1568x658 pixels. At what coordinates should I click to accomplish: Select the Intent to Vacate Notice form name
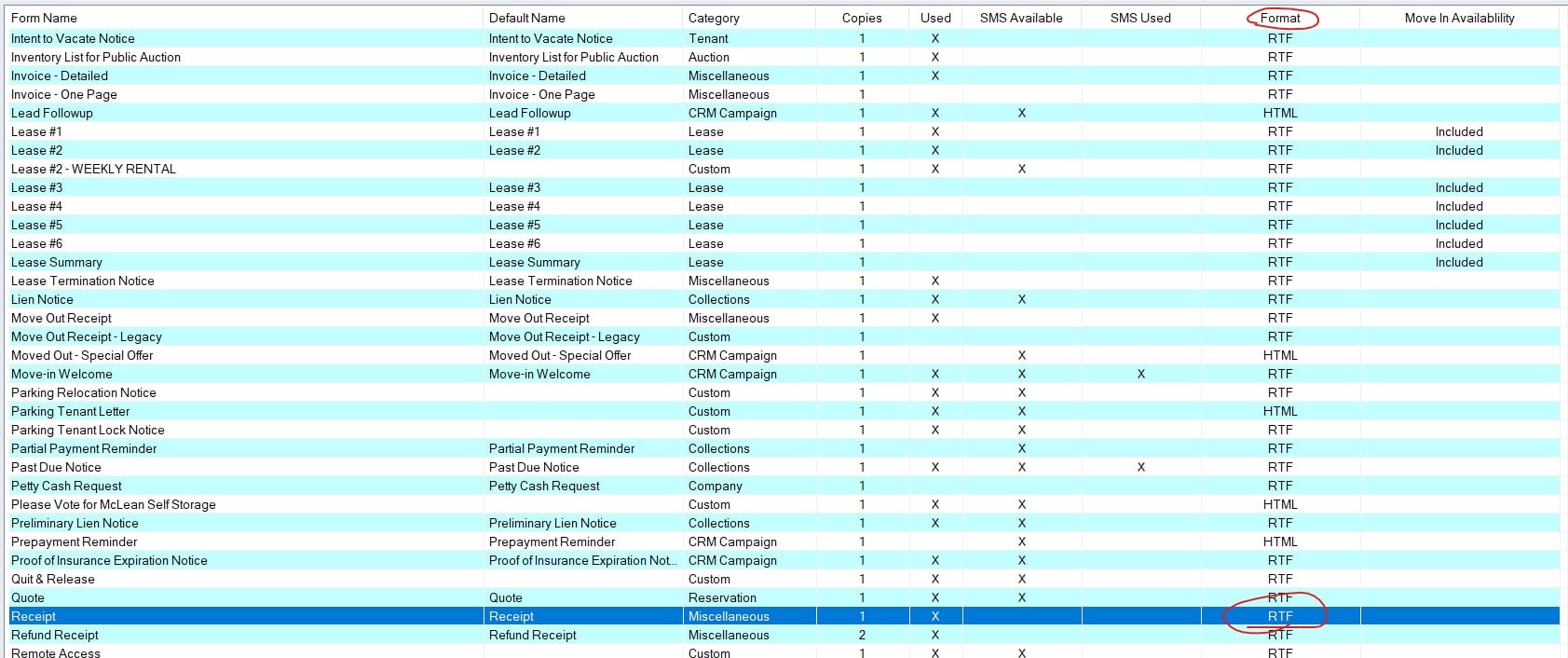pyautogui.click(x=73, y=38)
